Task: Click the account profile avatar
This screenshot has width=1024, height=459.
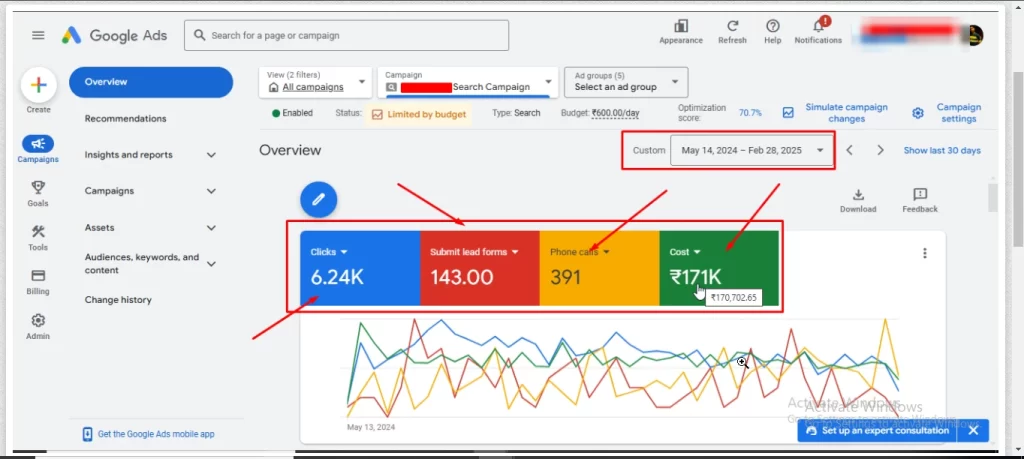Action: pos(973,35)
